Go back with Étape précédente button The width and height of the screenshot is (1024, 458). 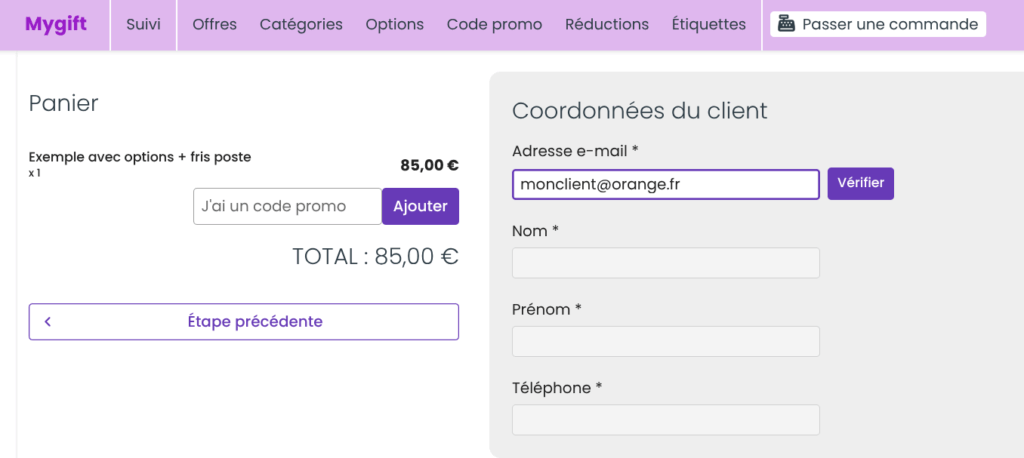pos(244,321)
